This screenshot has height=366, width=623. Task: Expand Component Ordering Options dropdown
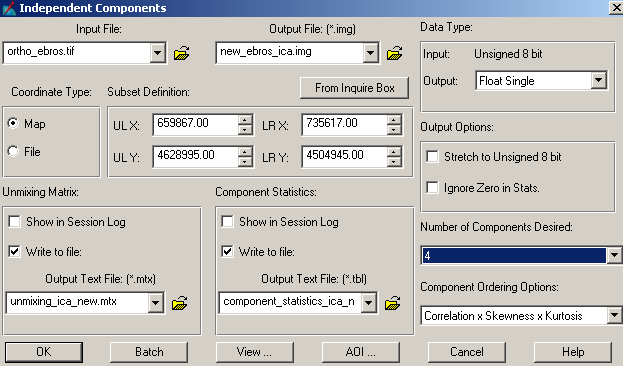(614, 316)
